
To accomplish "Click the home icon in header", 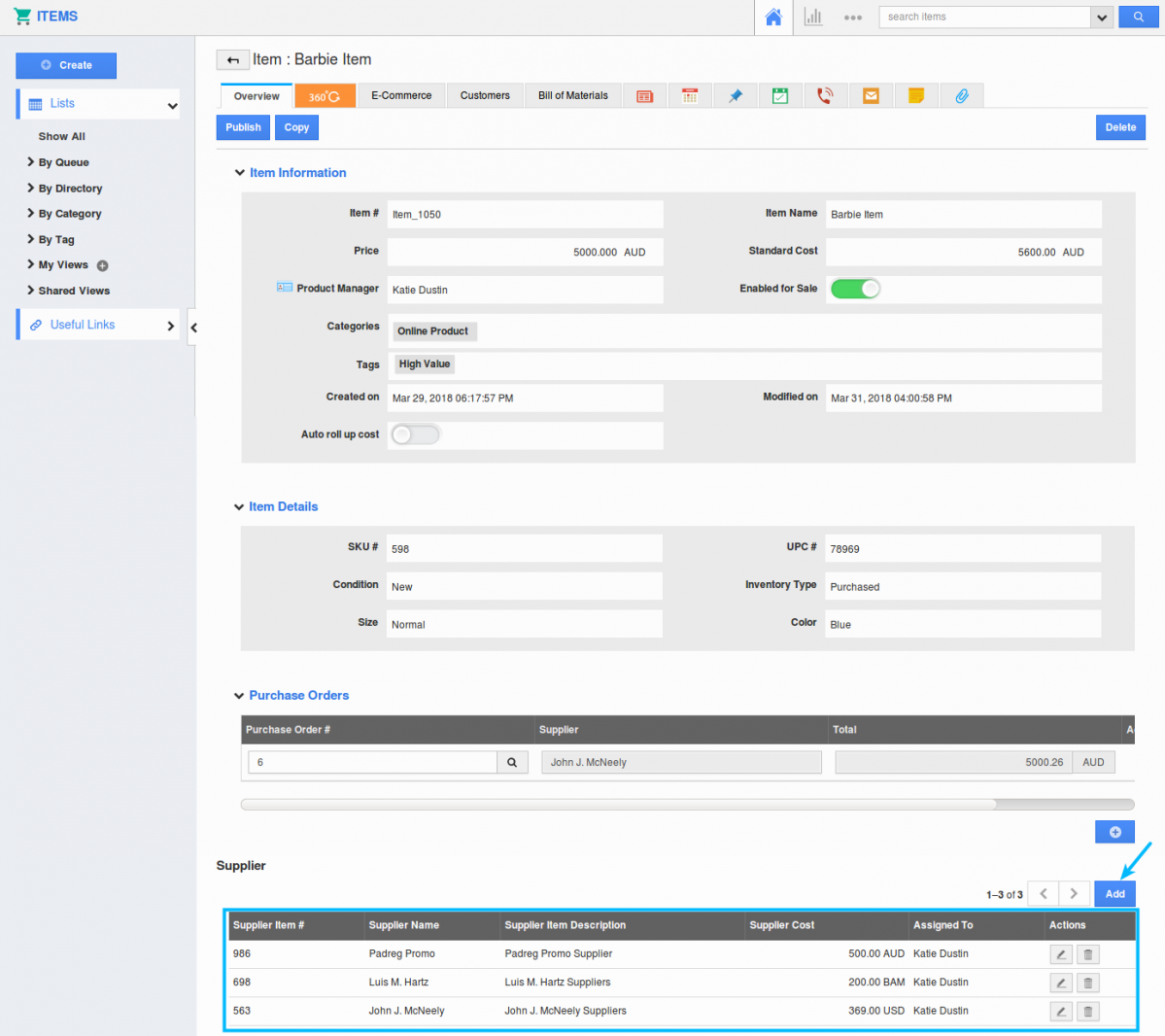I will [x=773, y=17].
